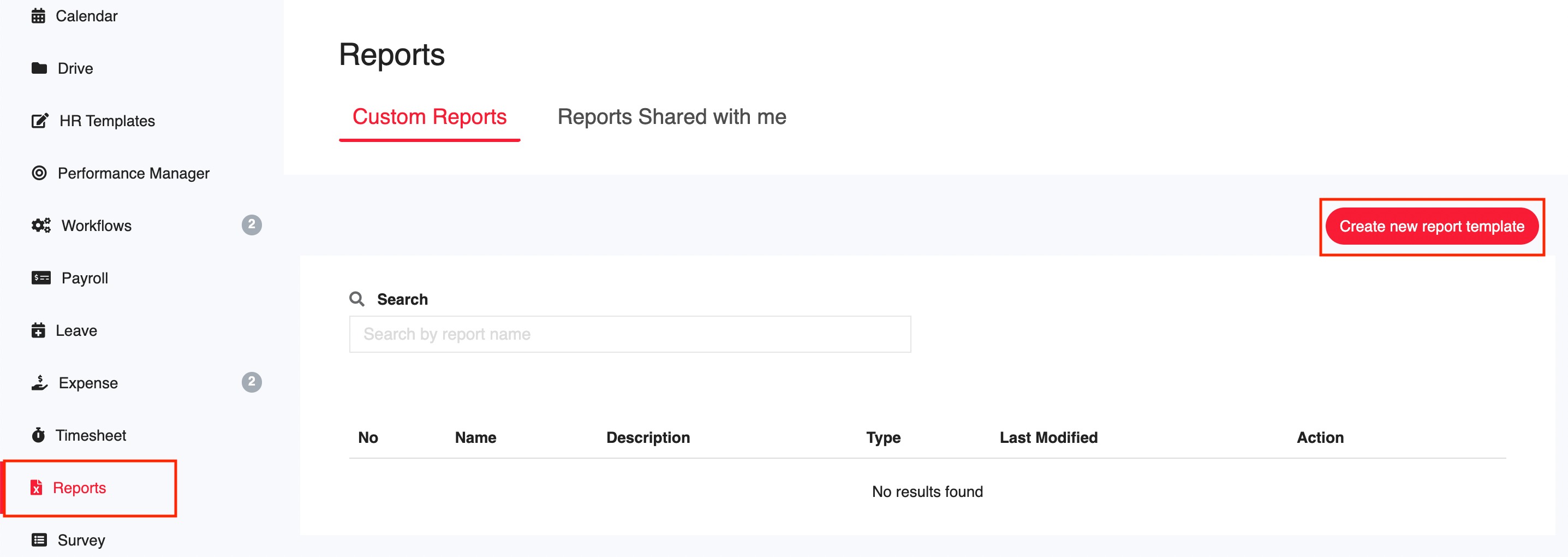Image resolution: width=1568 pixels, height=557 pixels.
Task: Click the Survey list icon
Action: pyautogui.click(x=39, y=540)
